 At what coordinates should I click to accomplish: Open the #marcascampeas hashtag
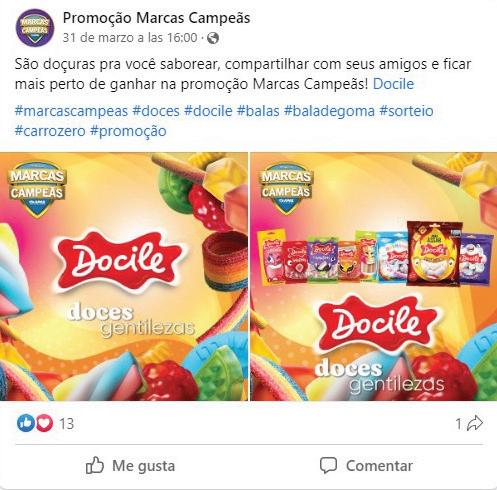pos(71,111)
